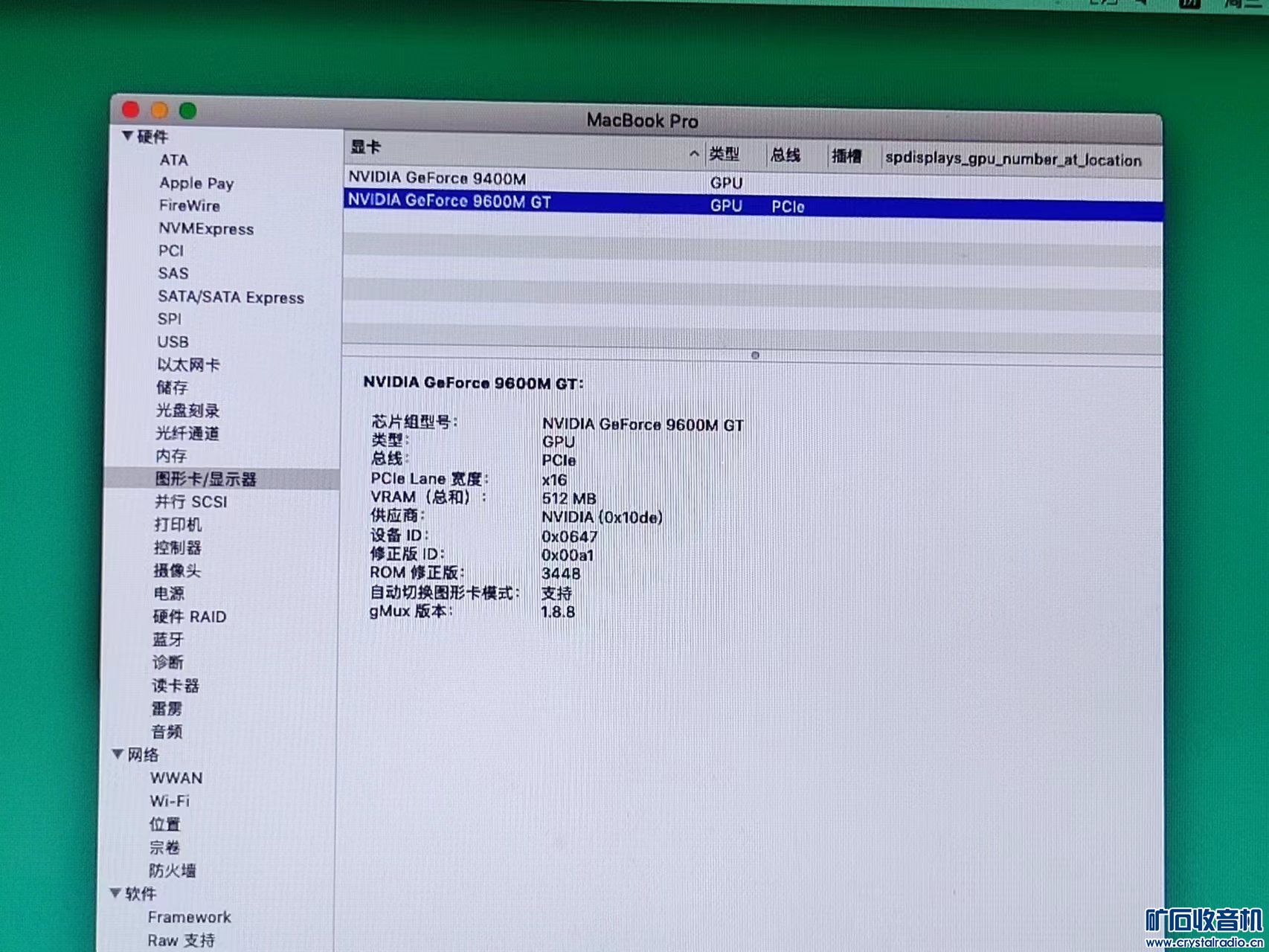
Task: Select ATA in the sidebar
Action: coord(173,160)
